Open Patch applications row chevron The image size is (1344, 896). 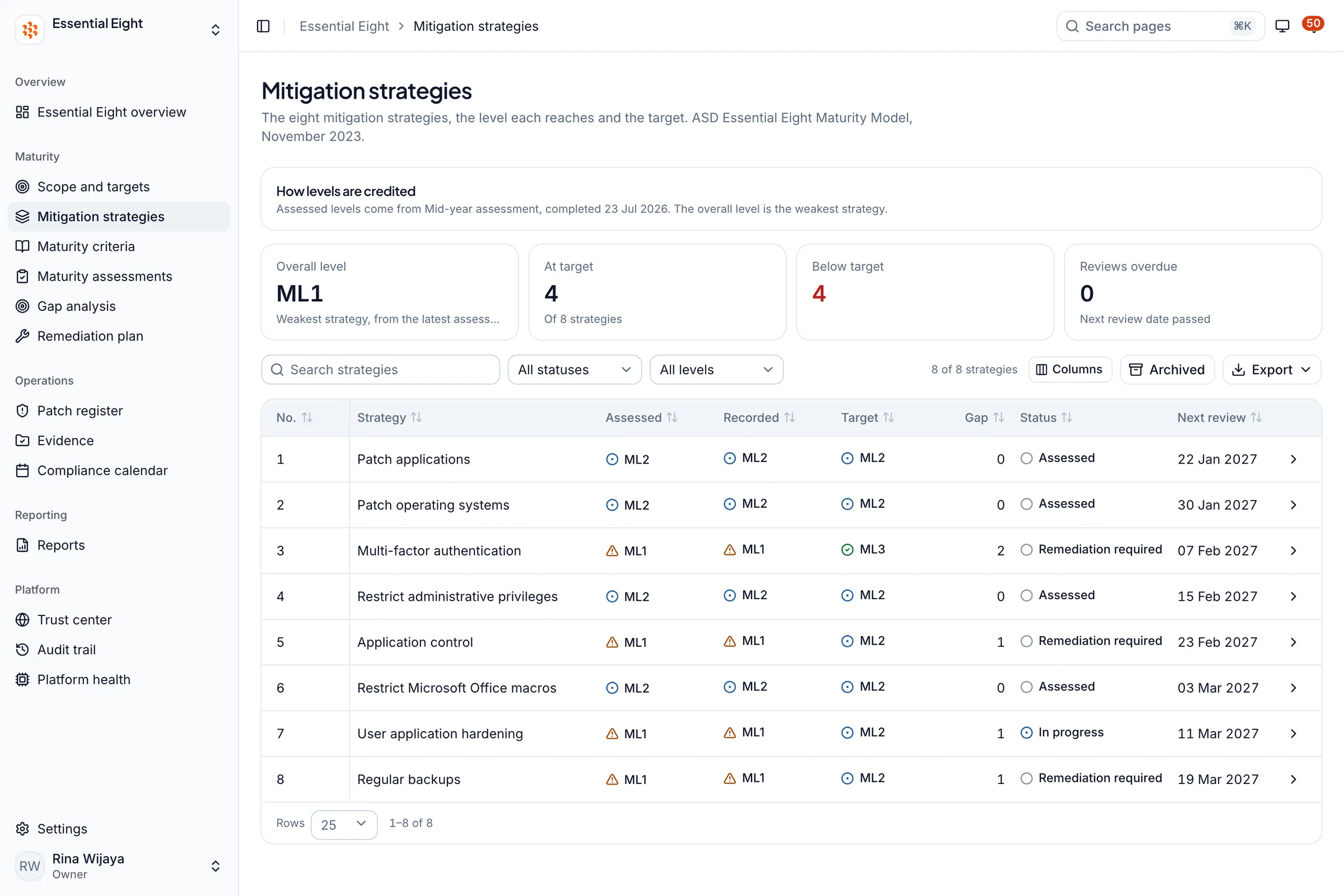point(1294,459)
